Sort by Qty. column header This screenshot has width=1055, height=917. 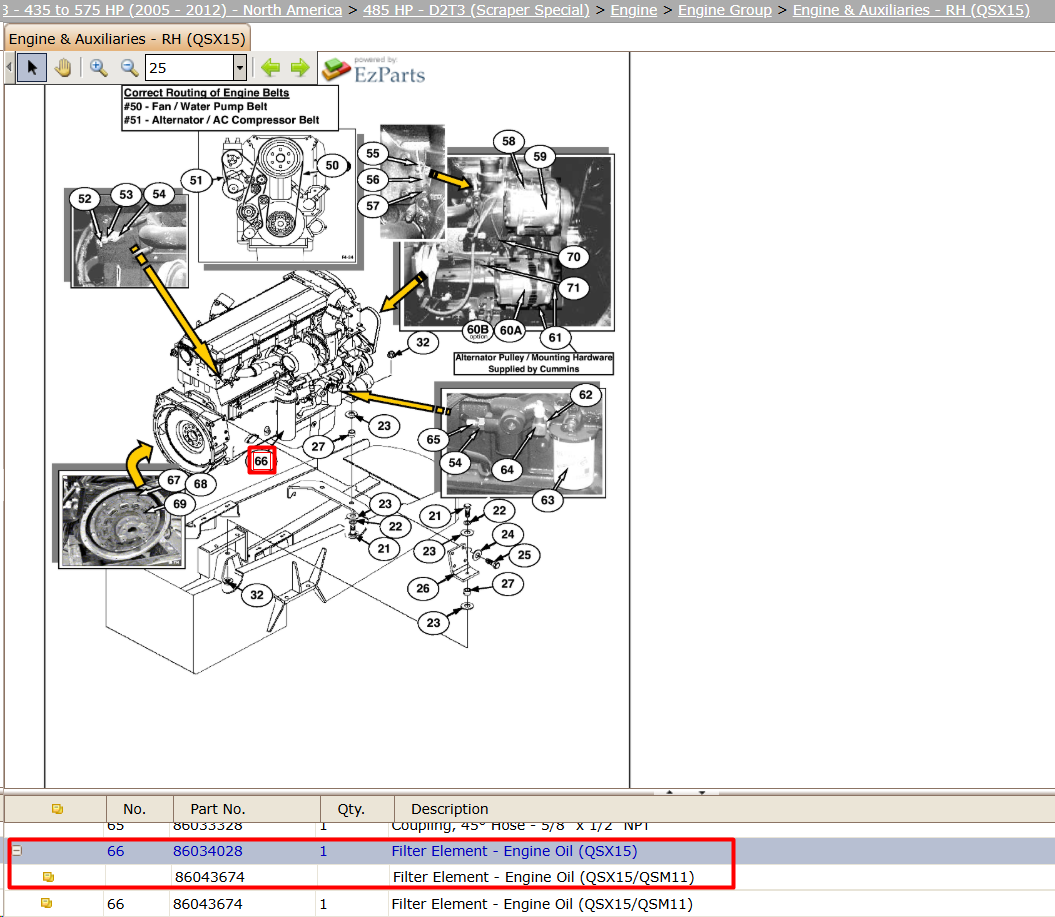pyautogui.click(x=357, y=809)
